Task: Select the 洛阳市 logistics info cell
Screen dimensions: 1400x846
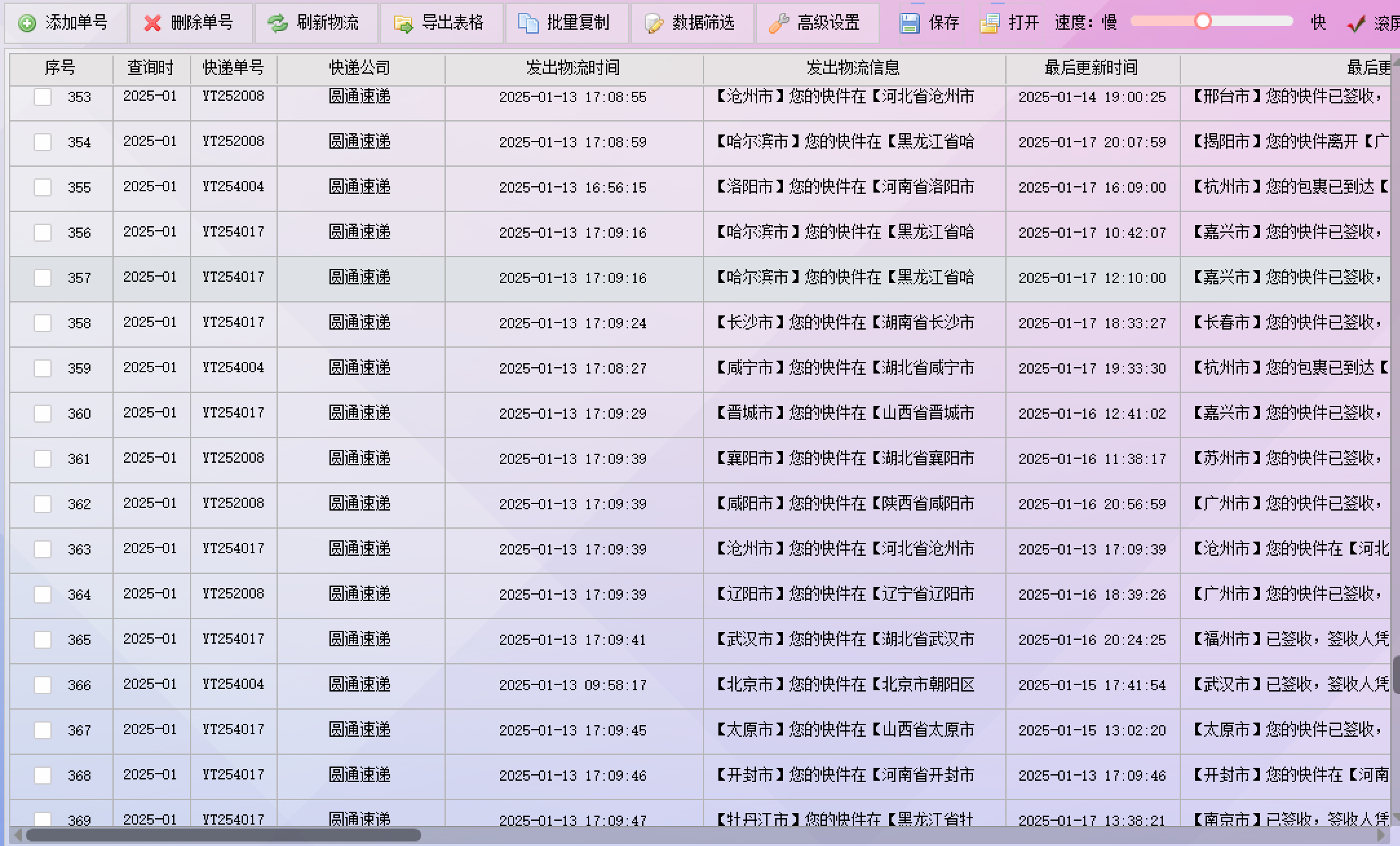Action: point(854,187)
